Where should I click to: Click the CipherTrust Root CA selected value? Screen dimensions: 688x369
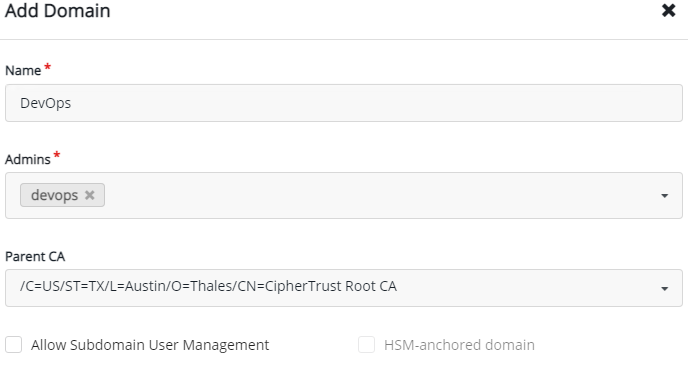pos(208,286)
